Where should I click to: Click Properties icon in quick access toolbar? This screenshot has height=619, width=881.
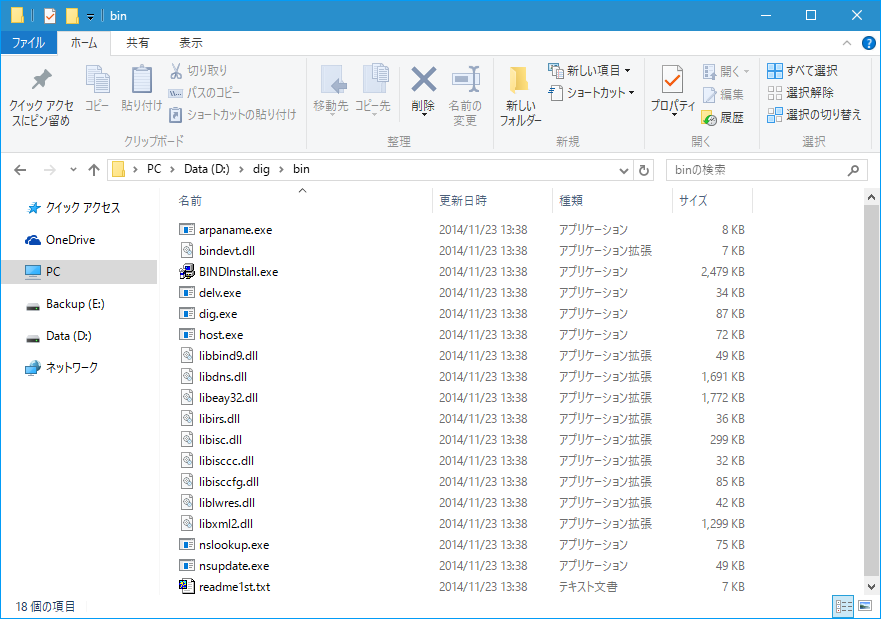tap(50, 16)
